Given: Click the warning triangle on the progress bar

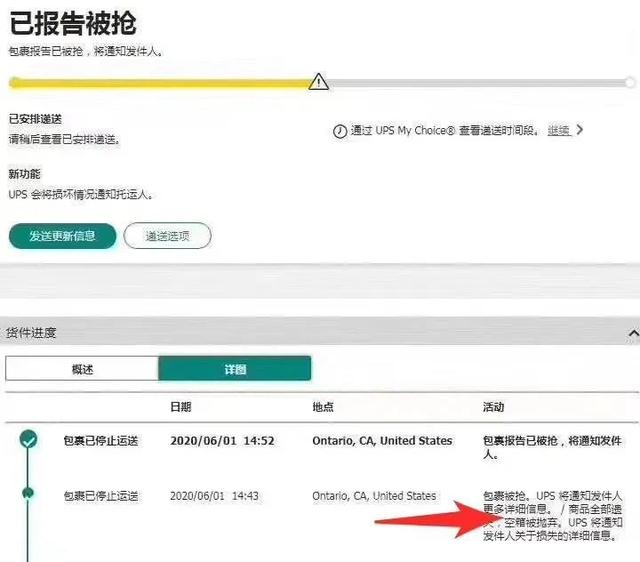Looking at the screenshot, I should 318,82.
